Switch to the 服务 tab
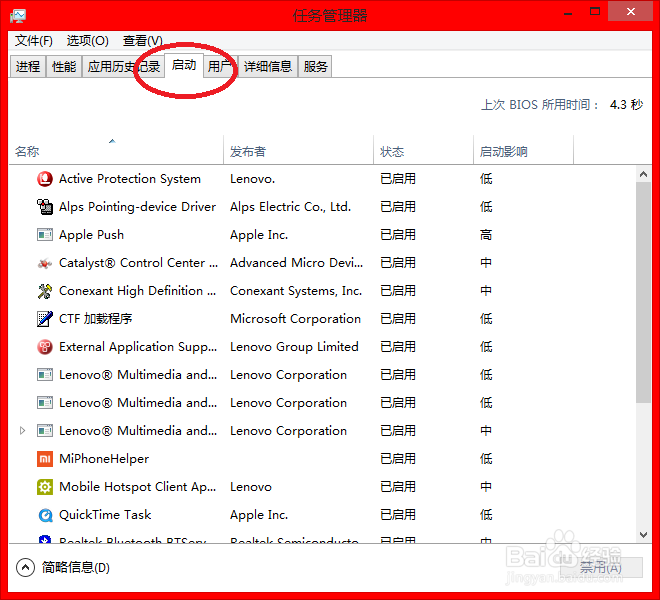The width and height of the screenshot is (660, 600). (x=315, y=67)
